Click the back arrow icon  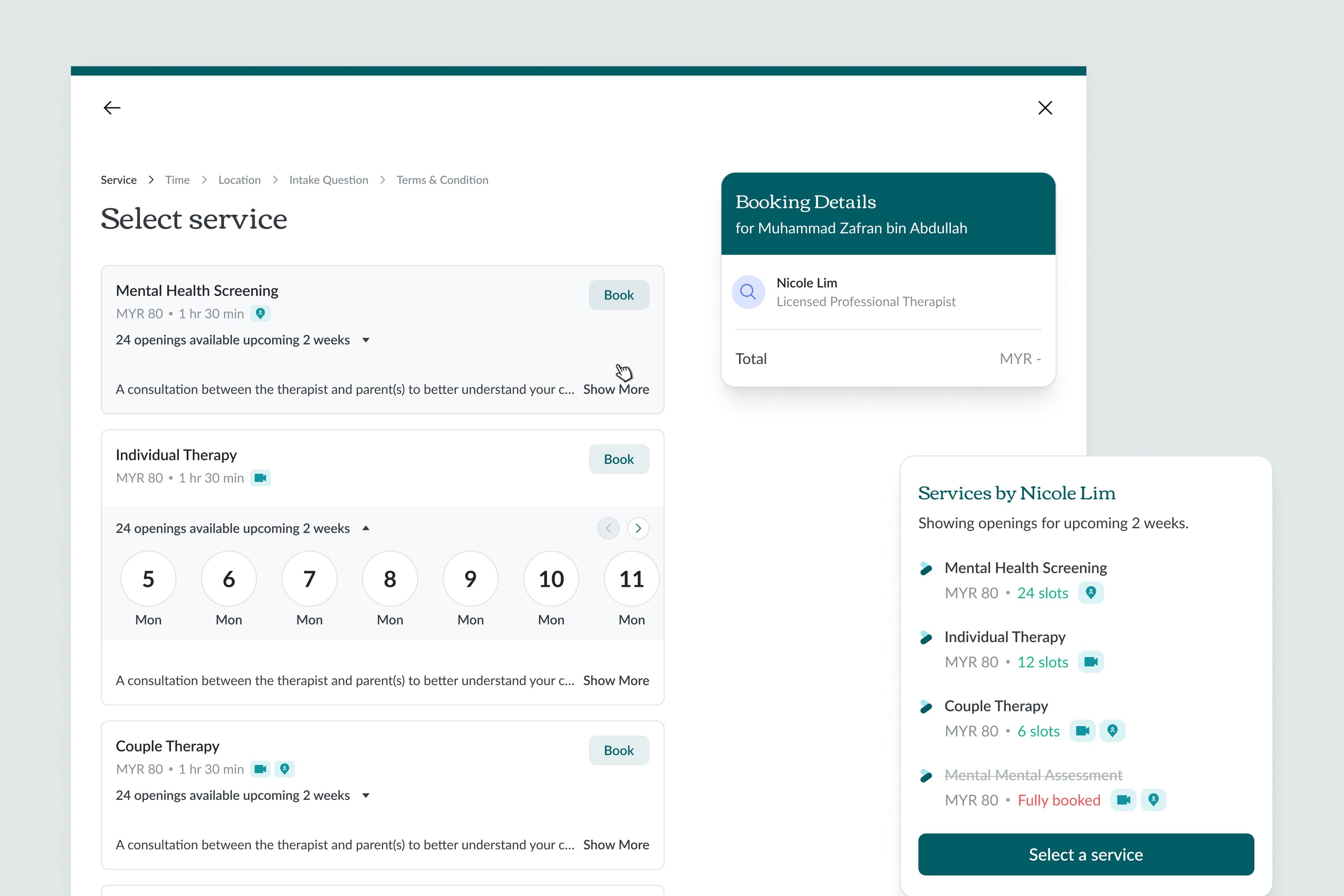(112, 108)
